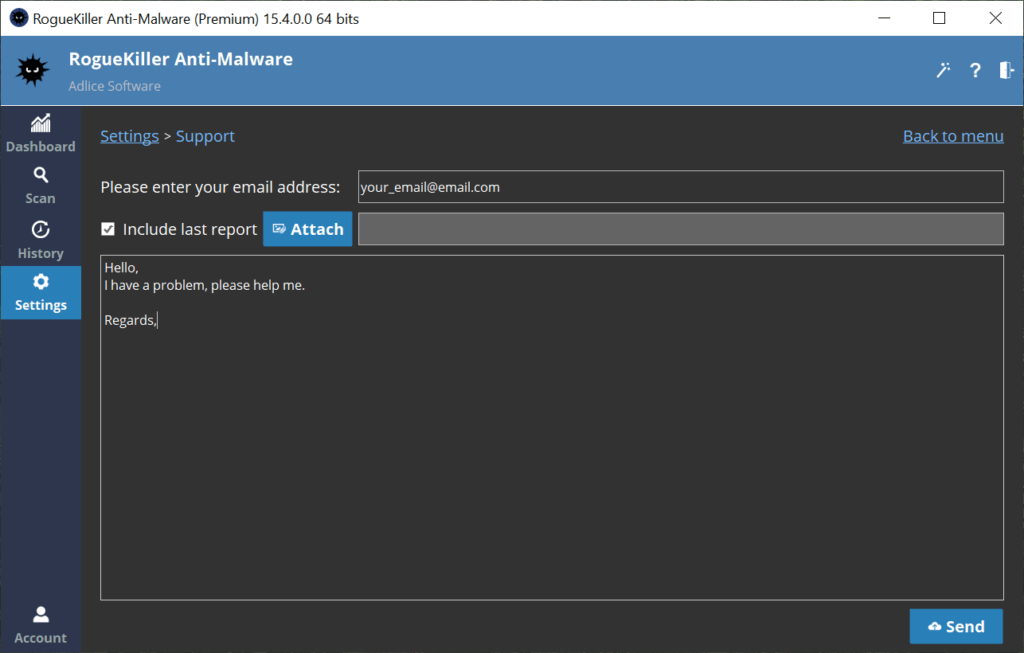This screenshot has width=1024, height=653.
Task: Click the gray attachment path field
Action: [680, 229]
